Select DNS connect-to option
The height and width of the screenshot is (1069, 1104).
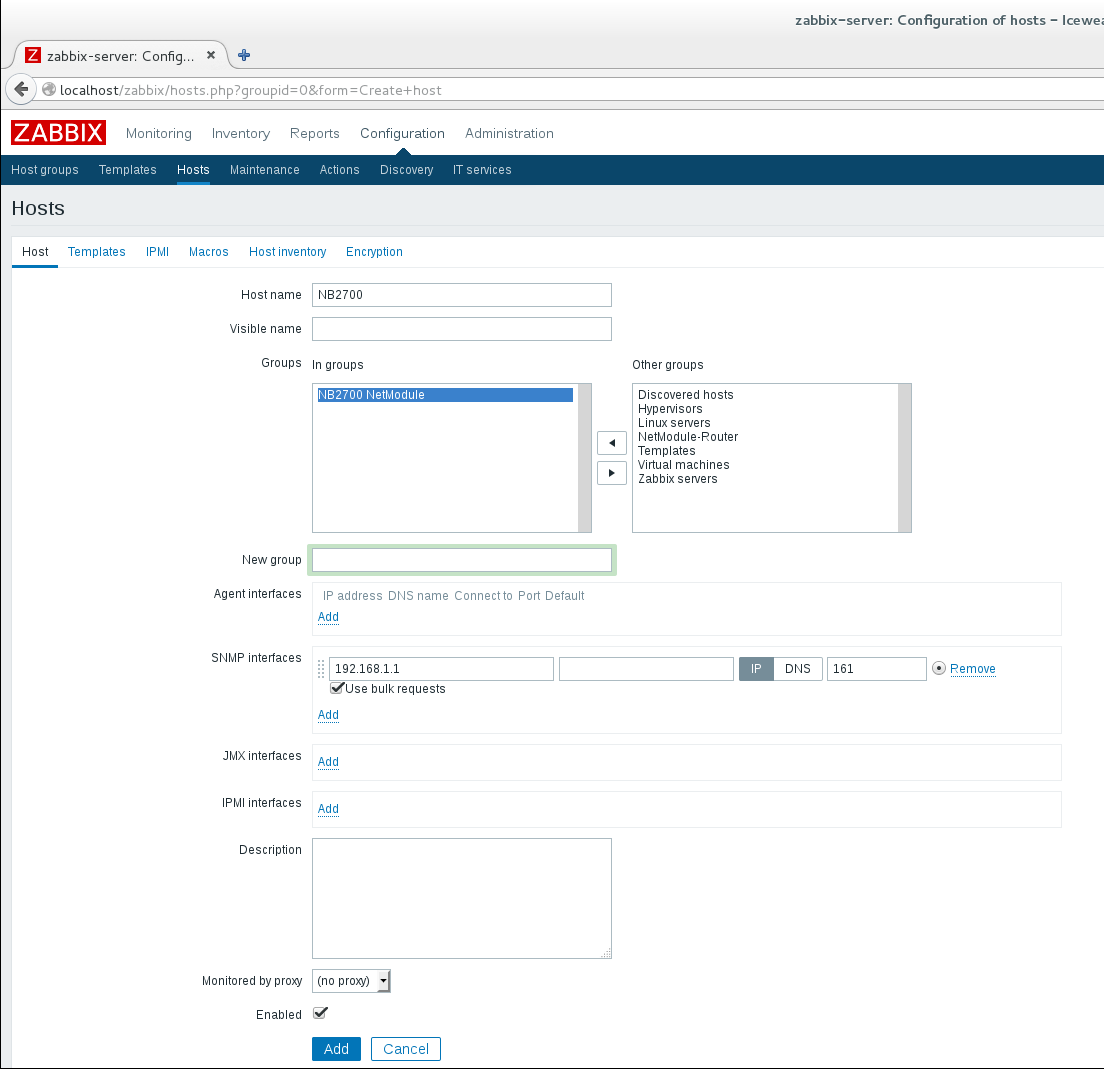click(x=798, y=668)
